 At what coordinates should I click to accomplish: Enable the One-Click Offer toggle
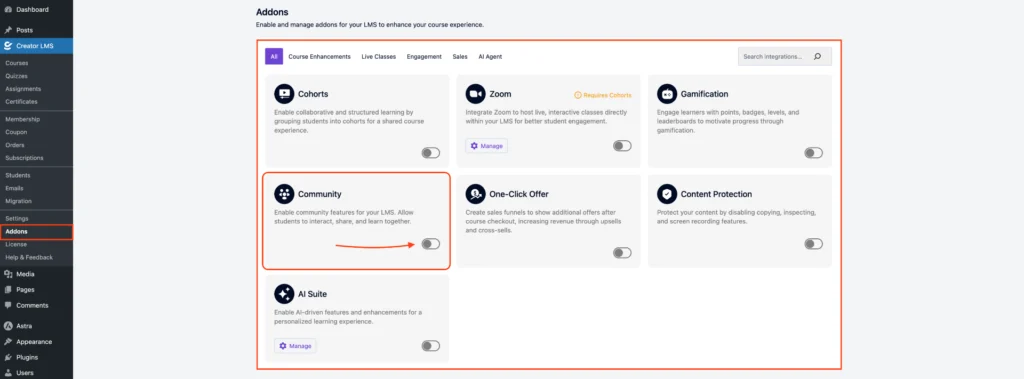[622, 253]
